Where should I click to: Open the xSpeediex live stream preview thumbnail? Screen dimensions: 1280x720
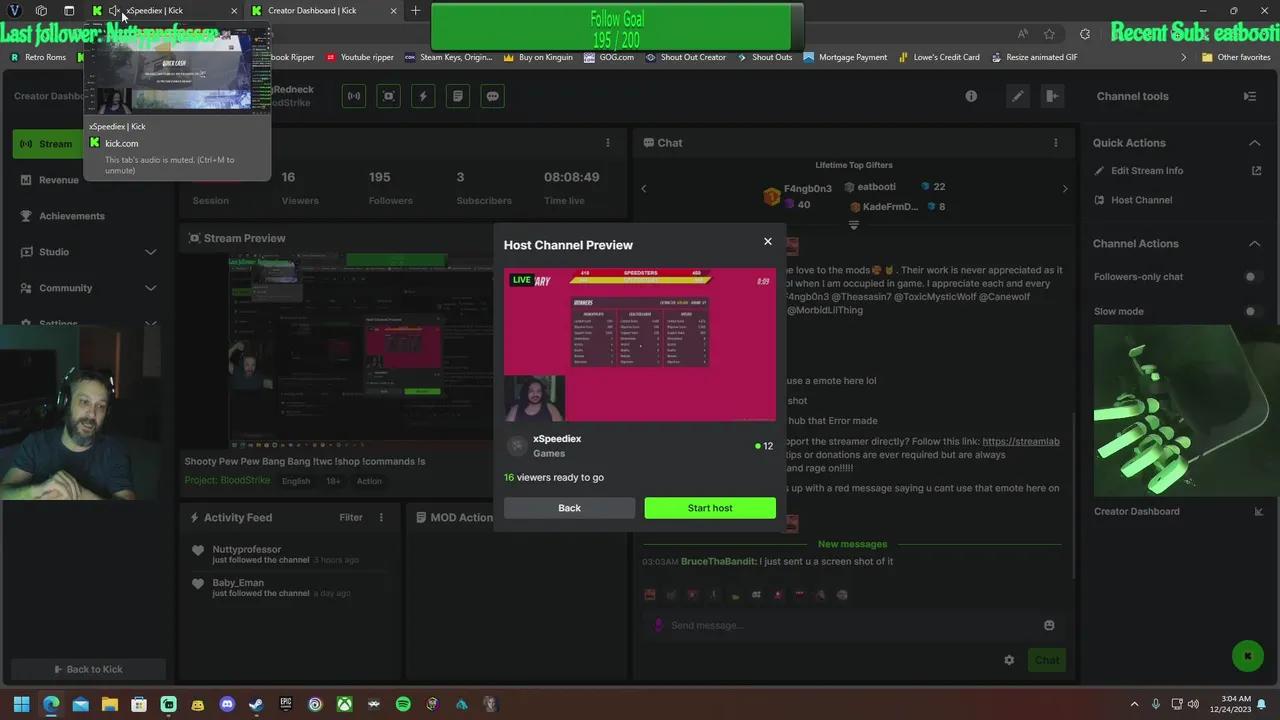(x=640, y=345)
